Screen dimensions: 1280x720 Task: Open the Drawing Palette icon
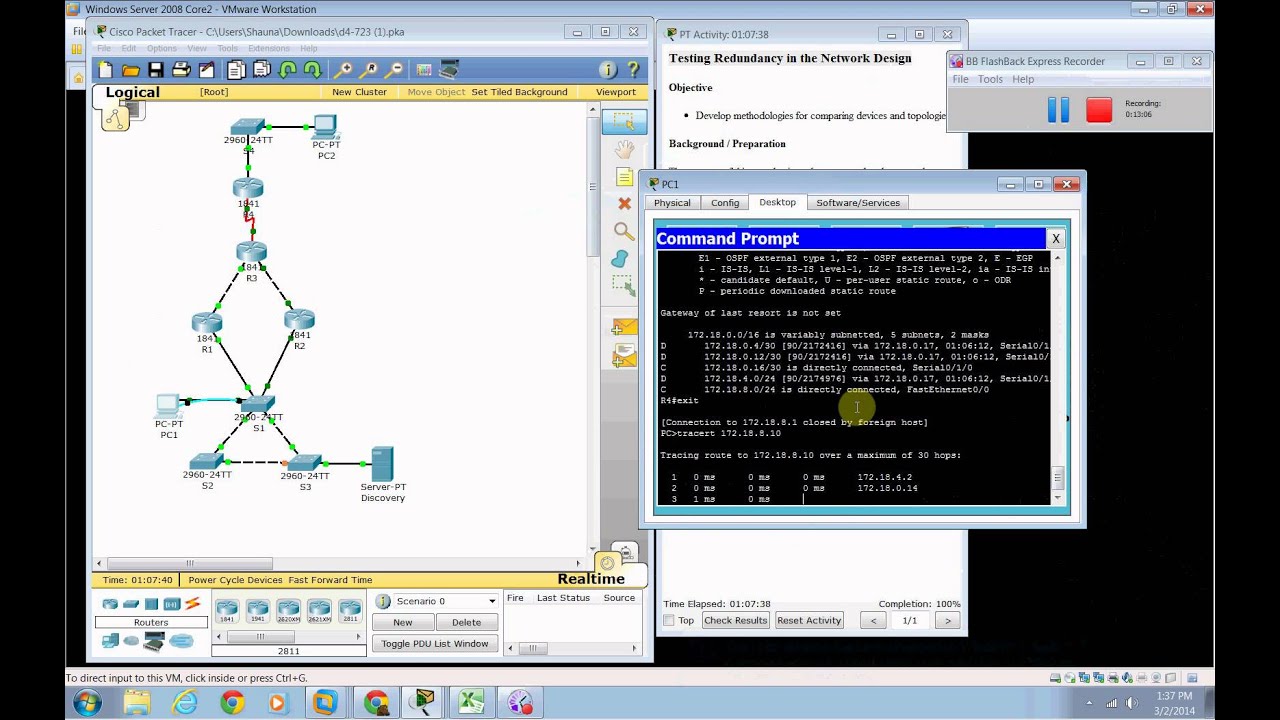424,70
